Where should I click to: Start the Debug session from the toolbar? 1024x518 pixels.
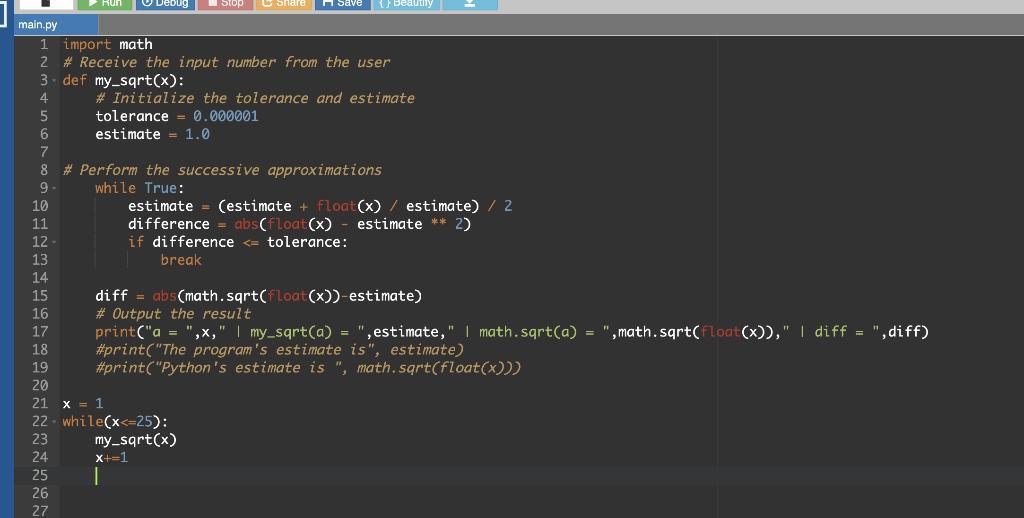(x=163, y=4)
